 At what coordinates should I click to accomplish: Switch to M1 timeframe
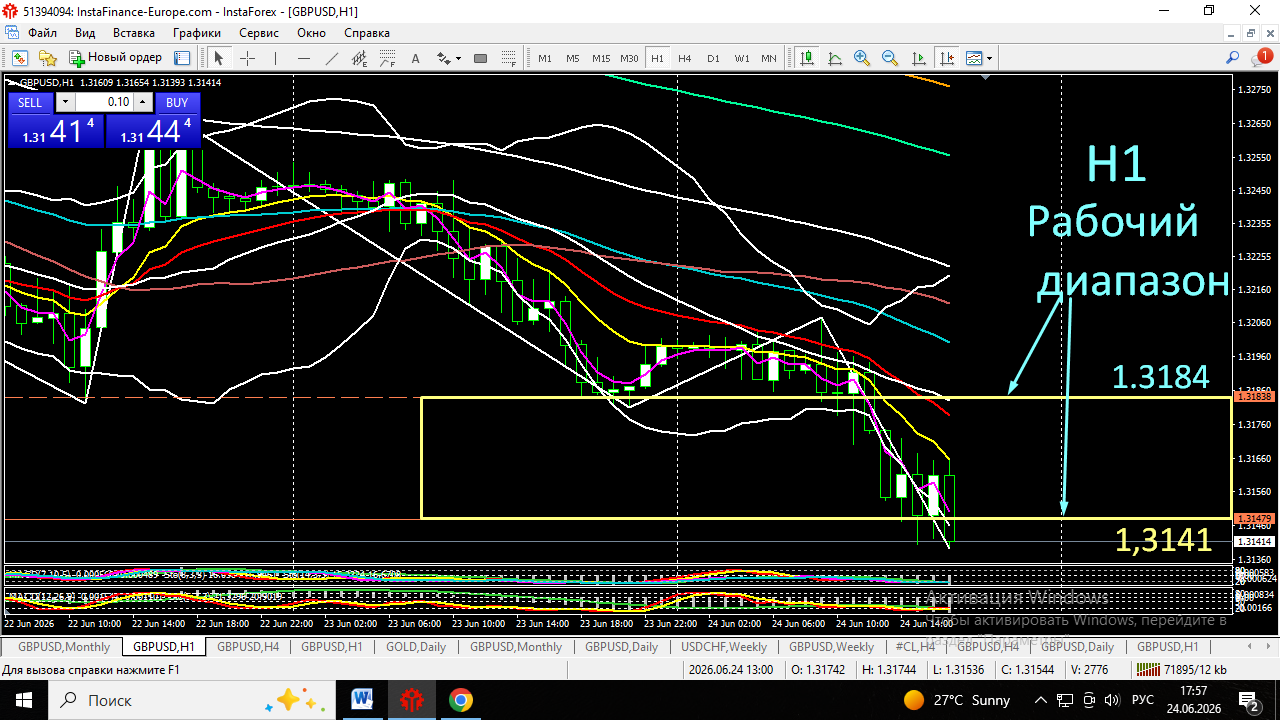(x=545, y=58)
